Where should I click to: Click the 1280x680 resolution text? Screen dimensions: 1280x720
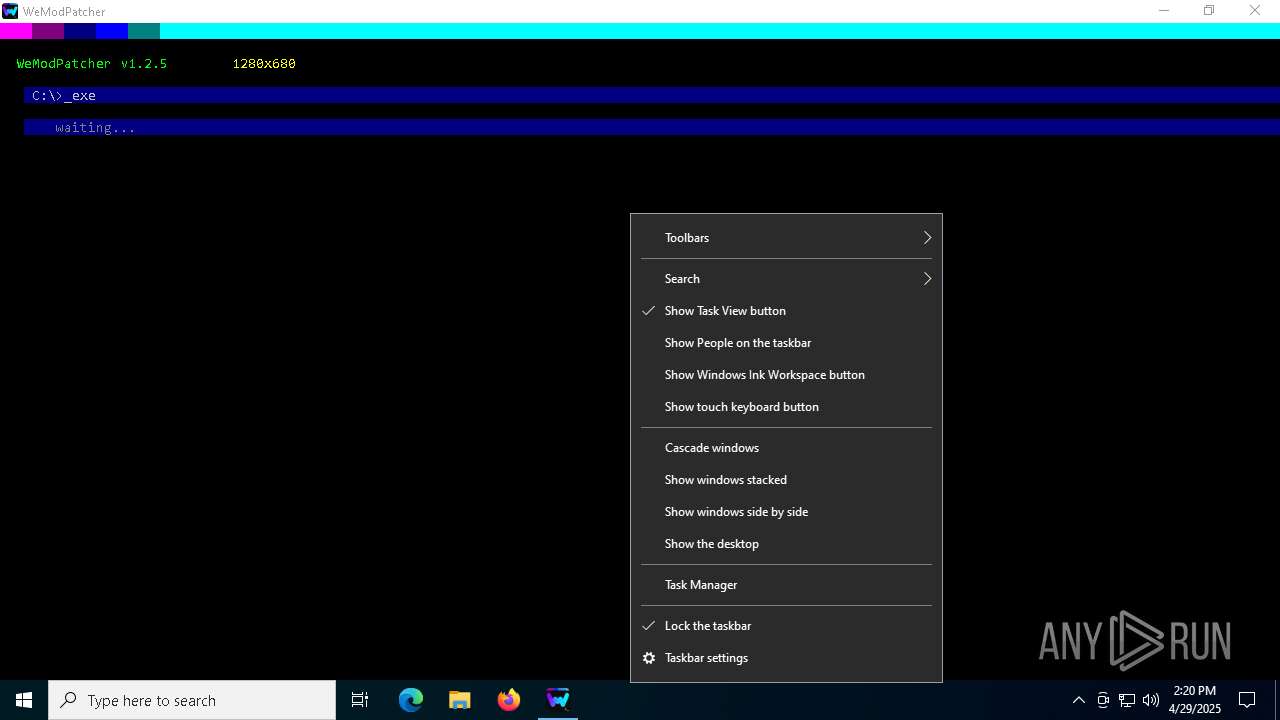264,64
